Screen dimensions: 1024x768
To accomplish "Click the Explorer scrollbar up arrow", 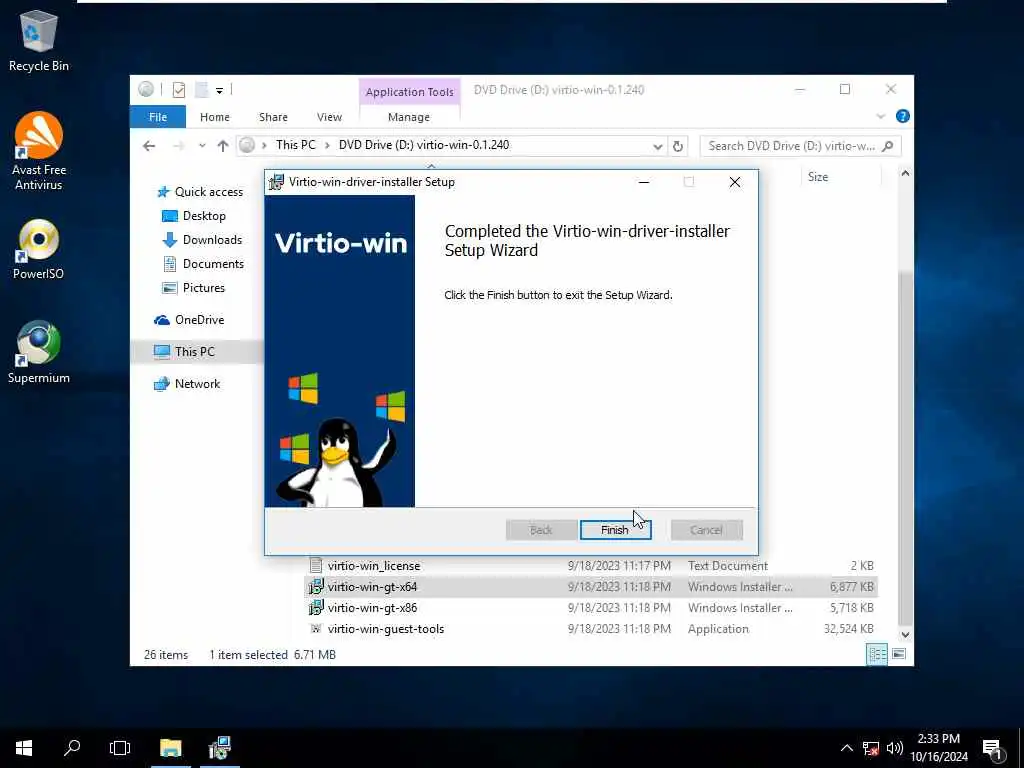I will (x=905, y=174).
